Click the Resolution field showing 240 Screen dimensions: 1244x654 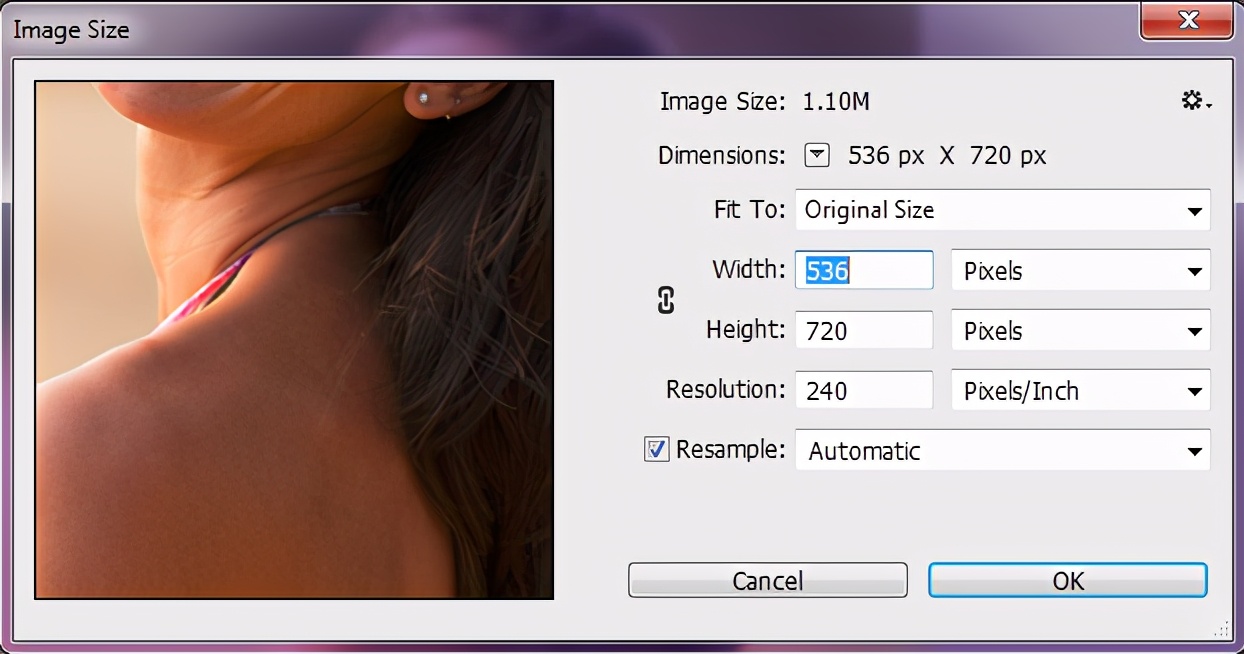pos(863,390)
